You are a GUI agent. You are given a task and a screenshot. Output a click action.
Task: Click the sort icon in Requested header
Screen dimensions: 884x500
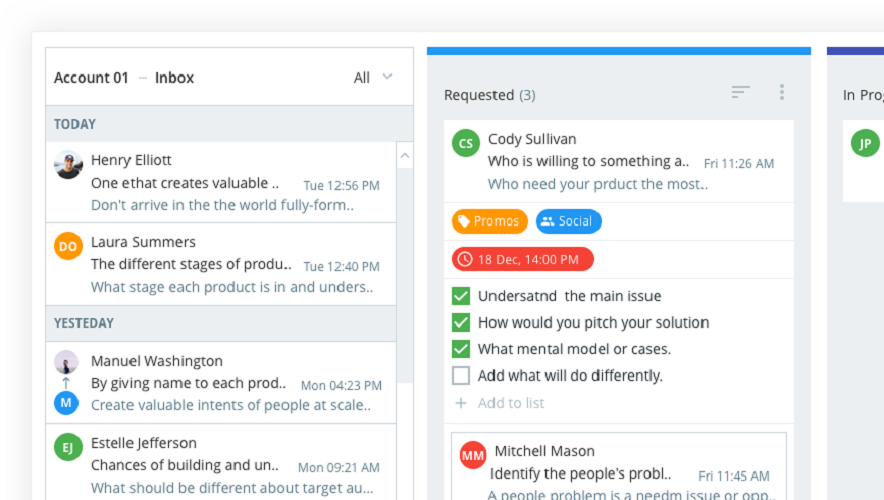(740, 92)
